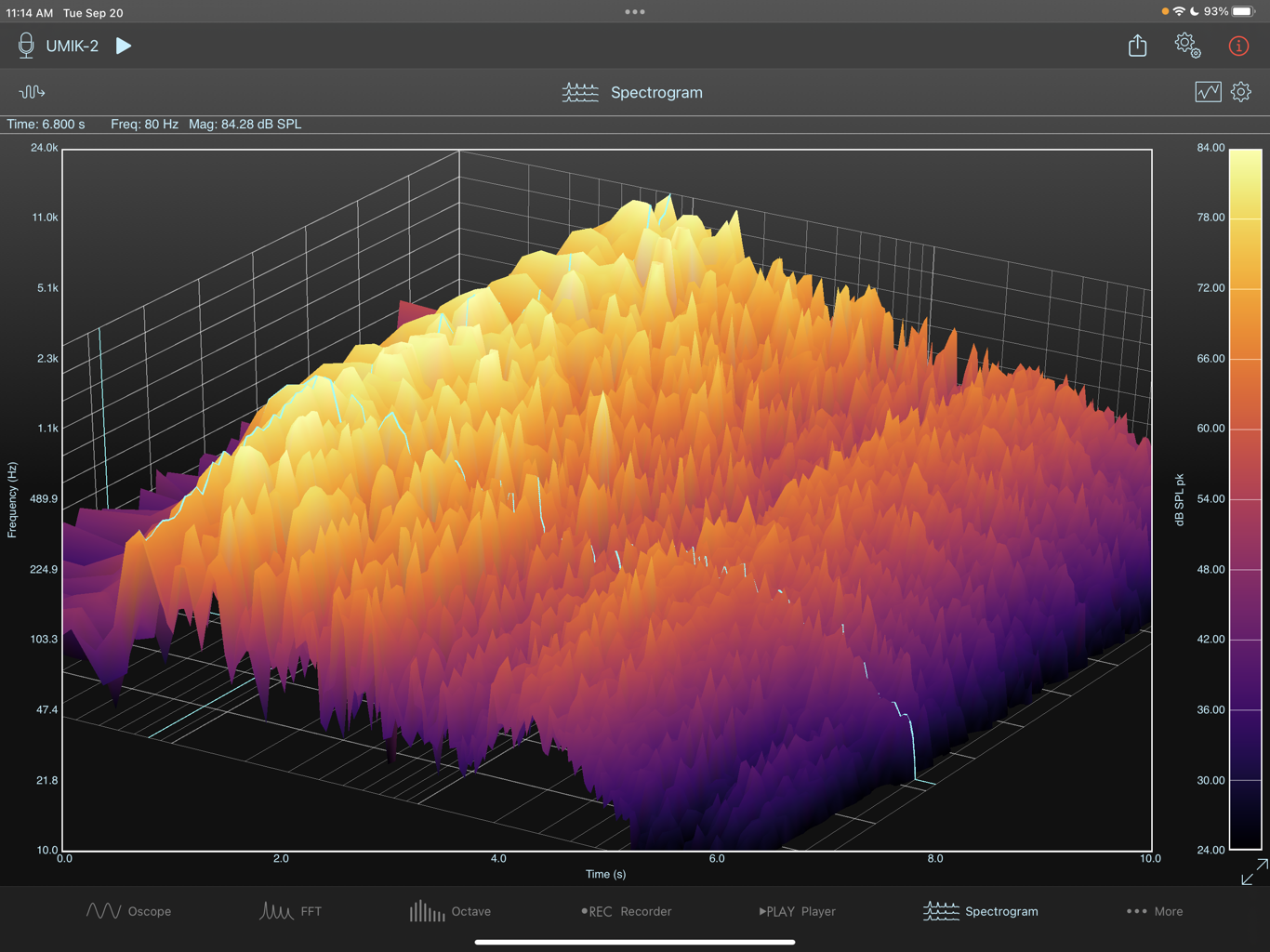Screen dimensions: 1270x952
Task: Open the graph display options icon
Action: 1208,92
